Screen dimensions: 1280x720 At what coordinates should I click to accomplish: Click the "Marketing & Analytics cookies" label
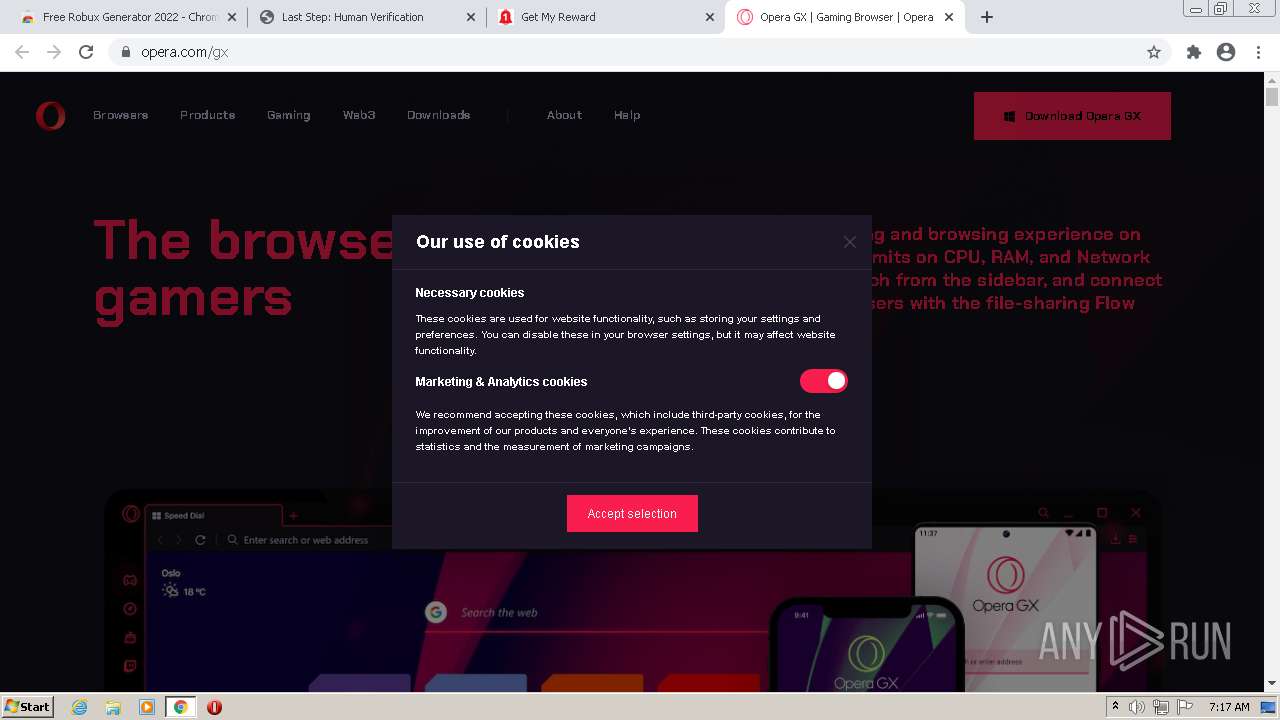pos(501,382)
